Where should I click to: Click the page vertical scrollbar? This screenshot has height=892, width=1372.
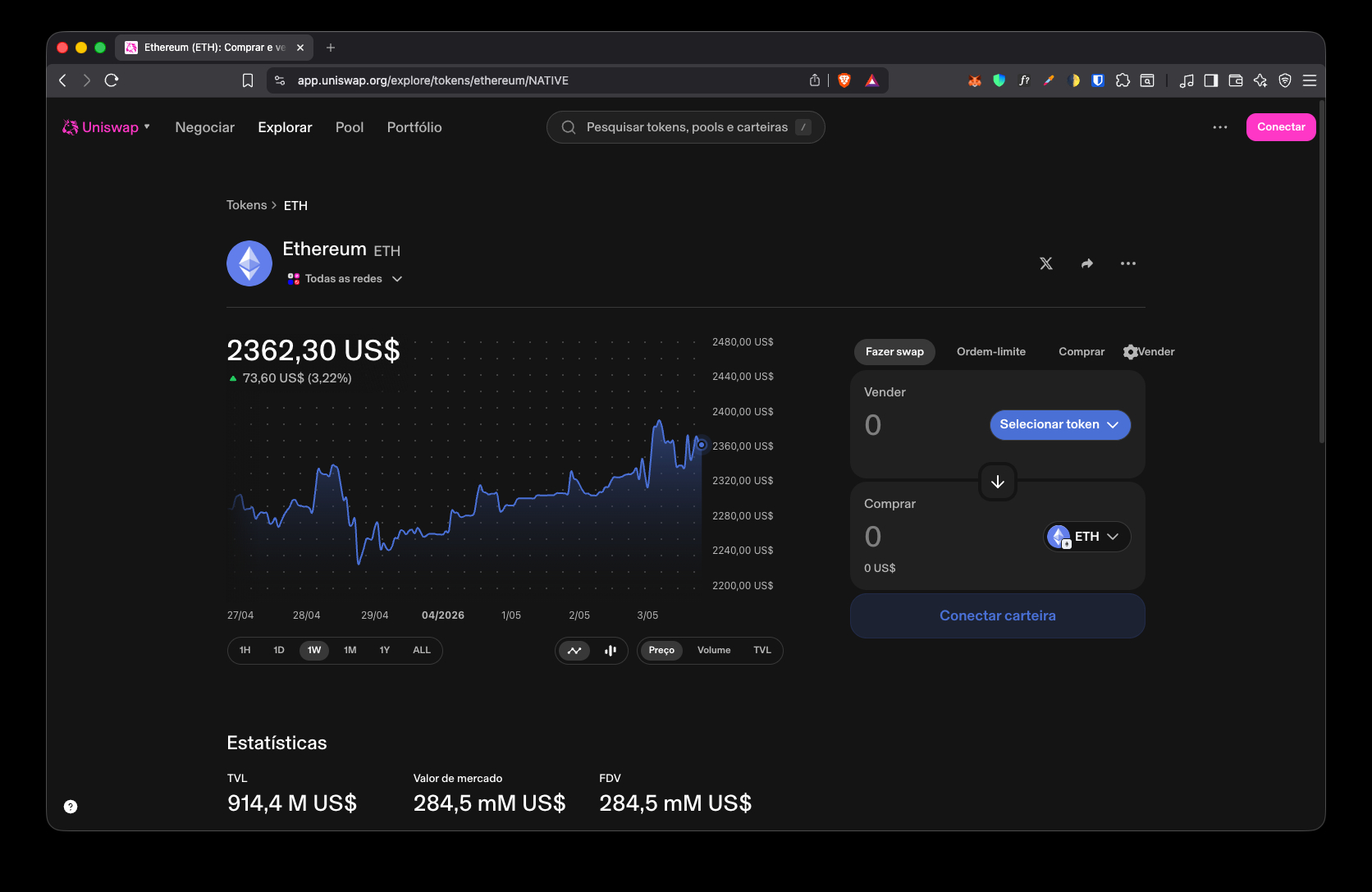click(1321, 271)
